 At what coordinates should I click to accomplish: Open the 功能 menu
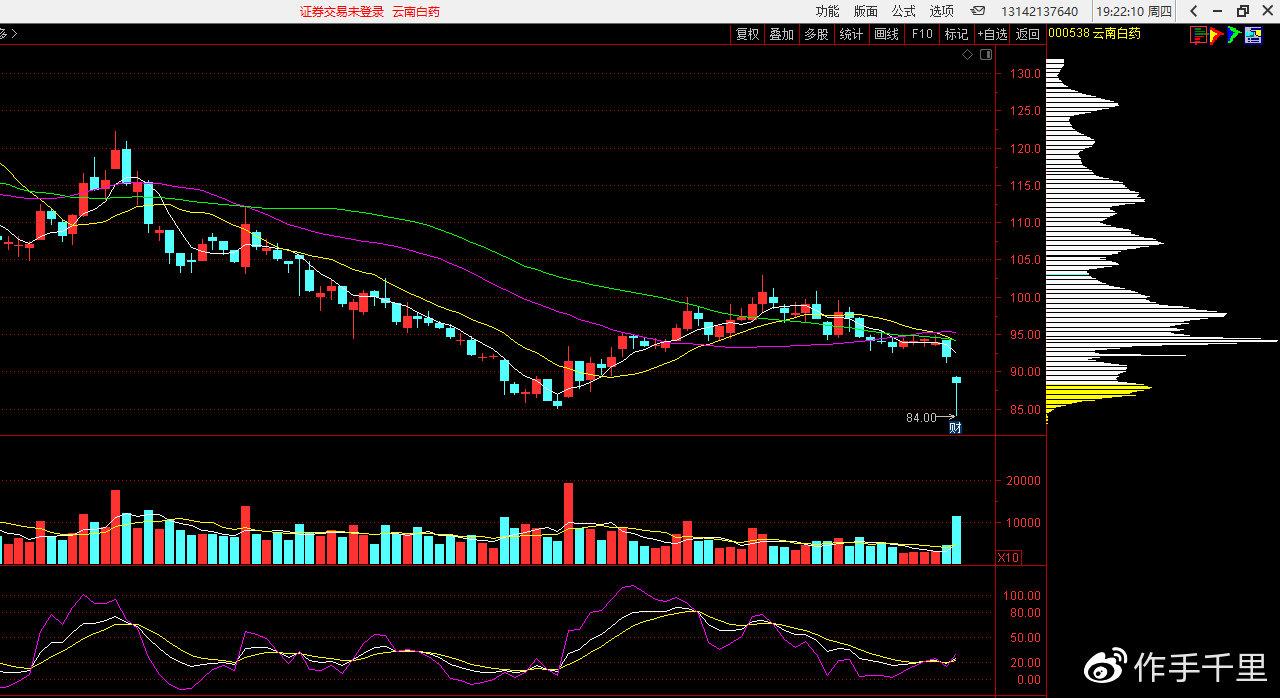(x=827, y=11)
